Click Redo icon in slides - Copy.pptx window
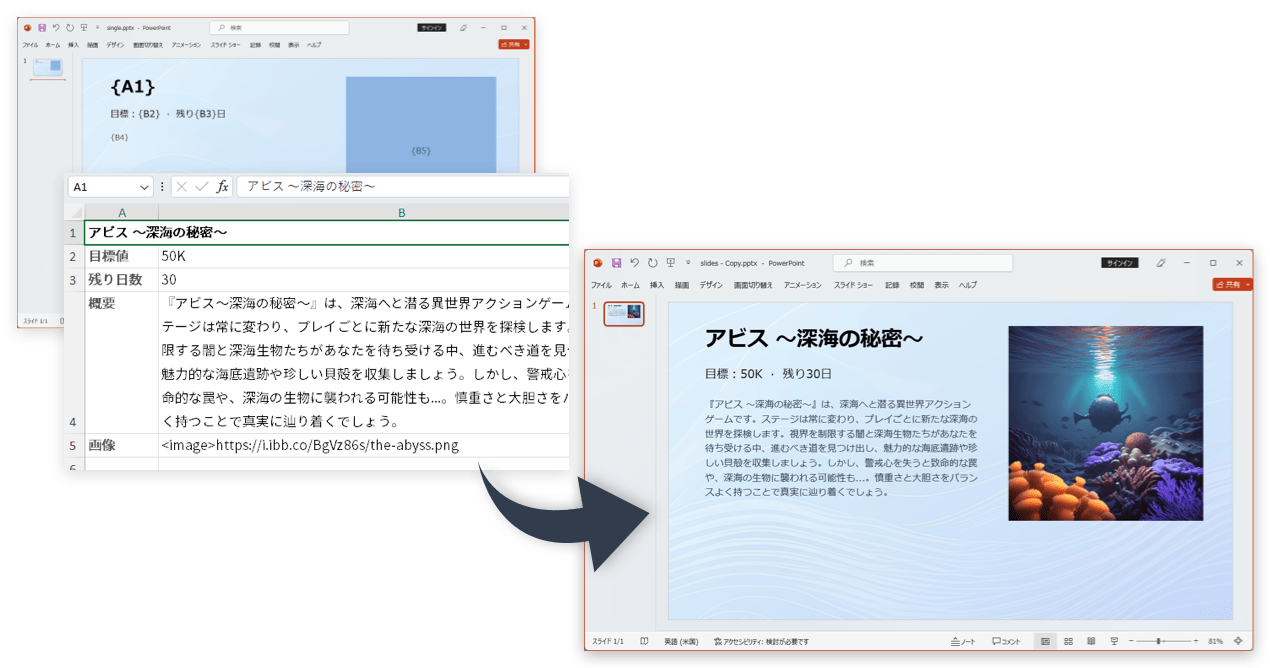The width and height of the screenshot is (1270, 668). [652, 263]
